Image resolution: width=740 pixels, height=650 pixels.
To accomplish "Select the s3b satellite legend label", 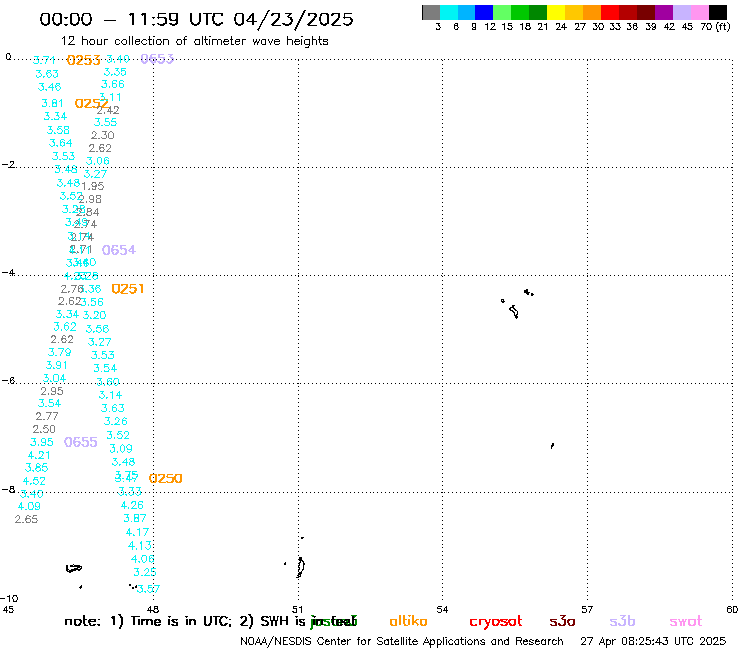I will click(622, 621).
